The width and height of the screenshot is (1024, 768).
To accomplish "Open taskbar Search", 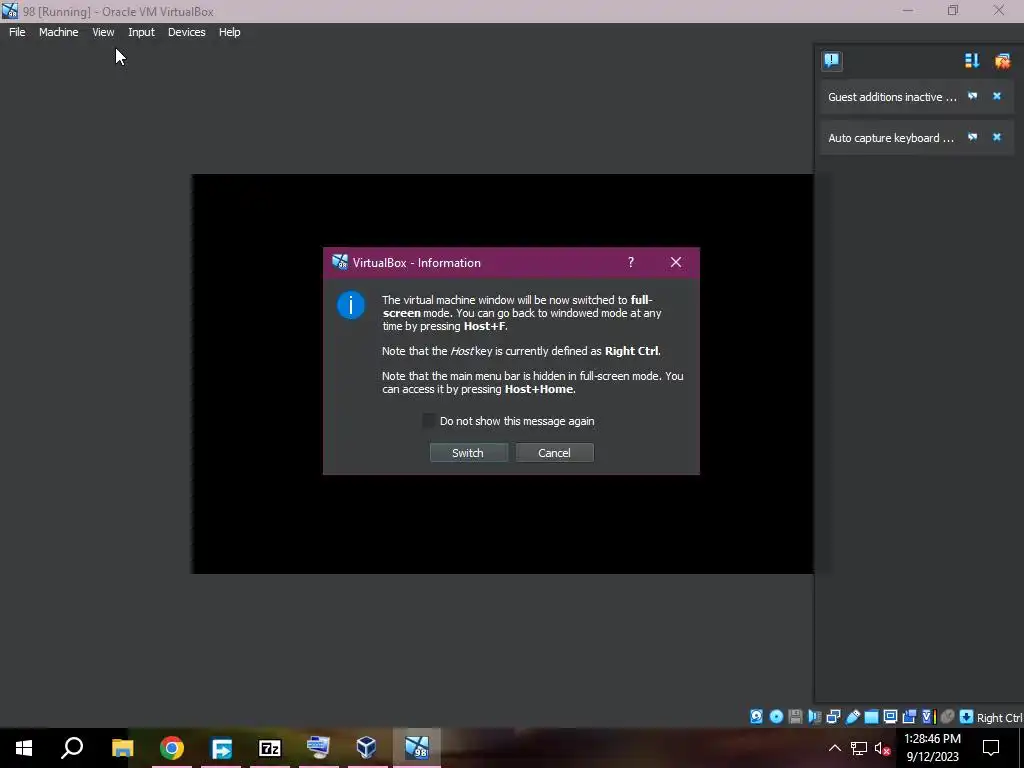I will click(x=72, y=748).
